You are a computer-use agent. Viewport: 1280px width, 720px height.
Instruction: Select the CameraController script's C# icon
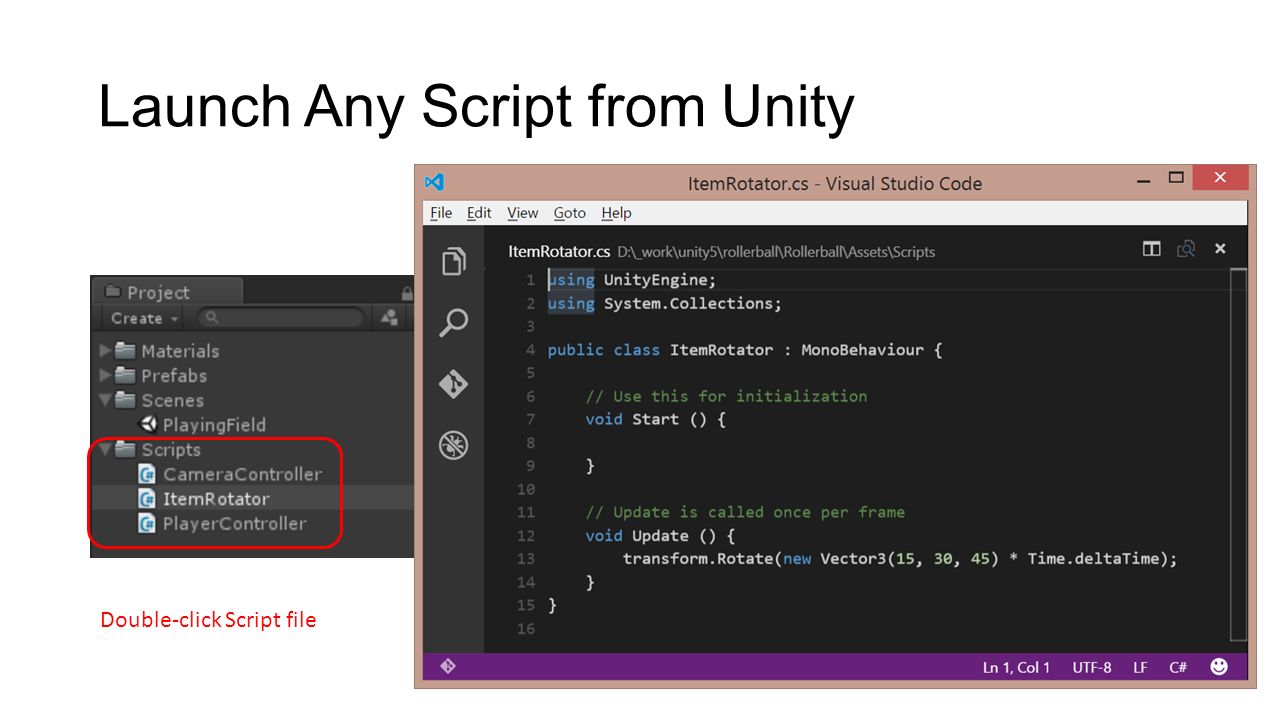pos(147,474)
